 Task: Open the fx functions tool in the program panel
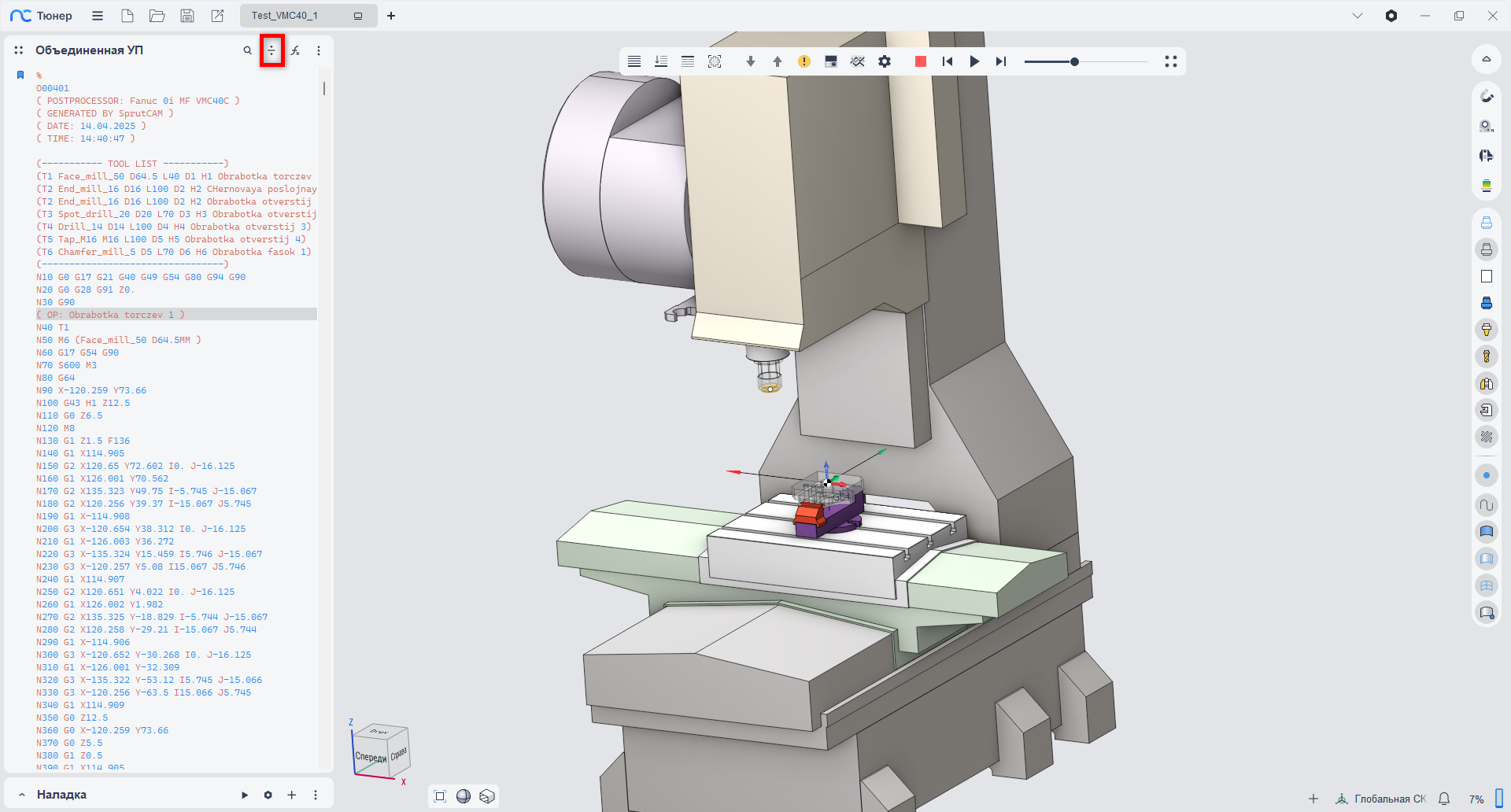pyautogui.click(x=295, y=50)
